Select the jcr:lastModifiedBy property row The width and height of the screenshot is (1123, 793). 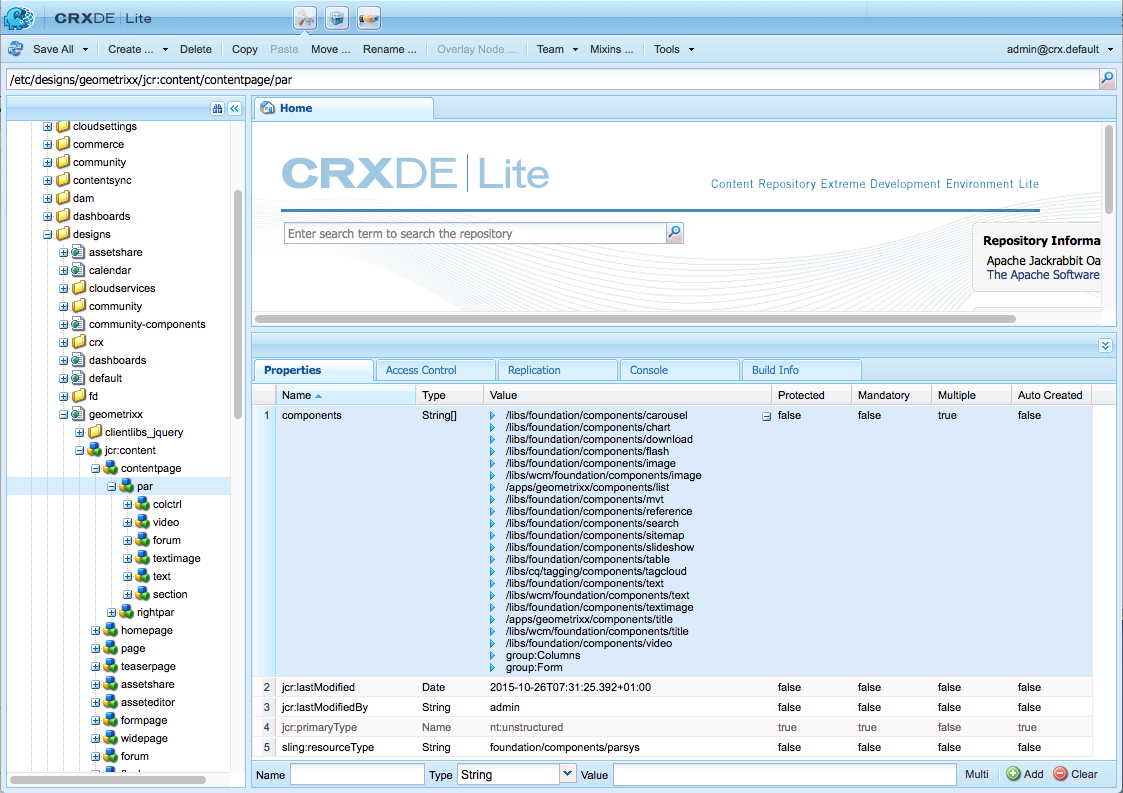click(x=672, y=707)
